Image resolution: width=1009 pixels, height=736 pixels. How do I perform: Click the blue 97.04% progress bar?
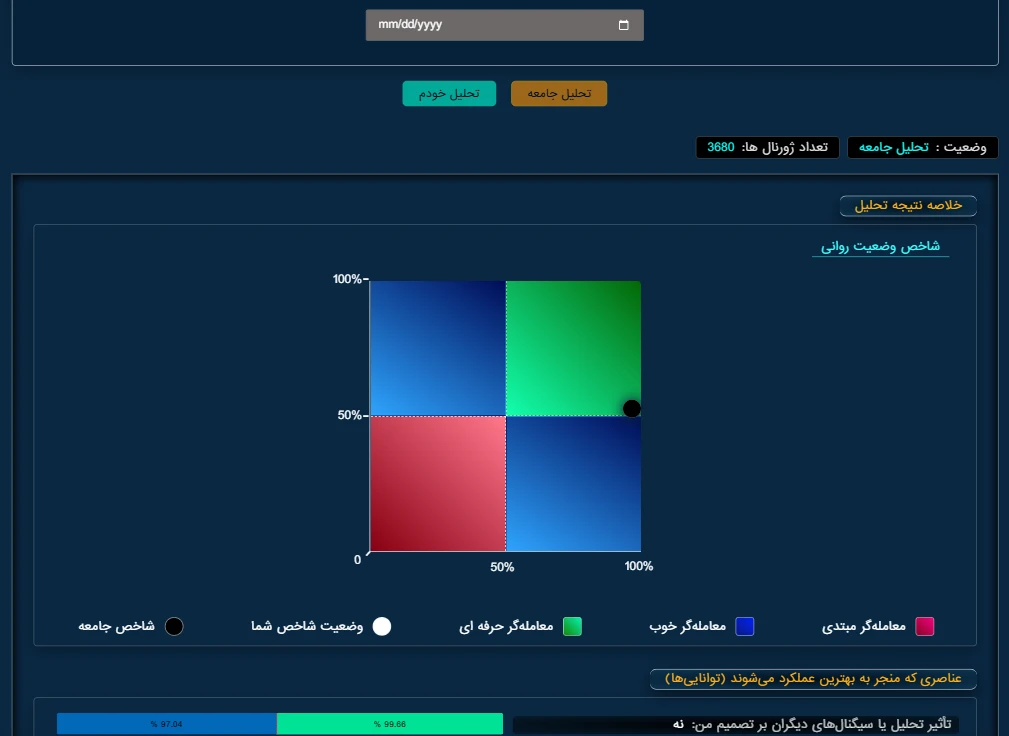(166, 724)
